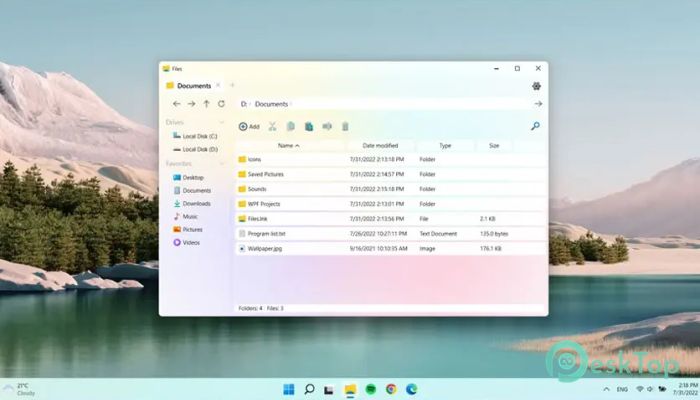The width and height of the screenshot is (700, 400).
Task: Select Program list.txt file
Action: point(391,233)
